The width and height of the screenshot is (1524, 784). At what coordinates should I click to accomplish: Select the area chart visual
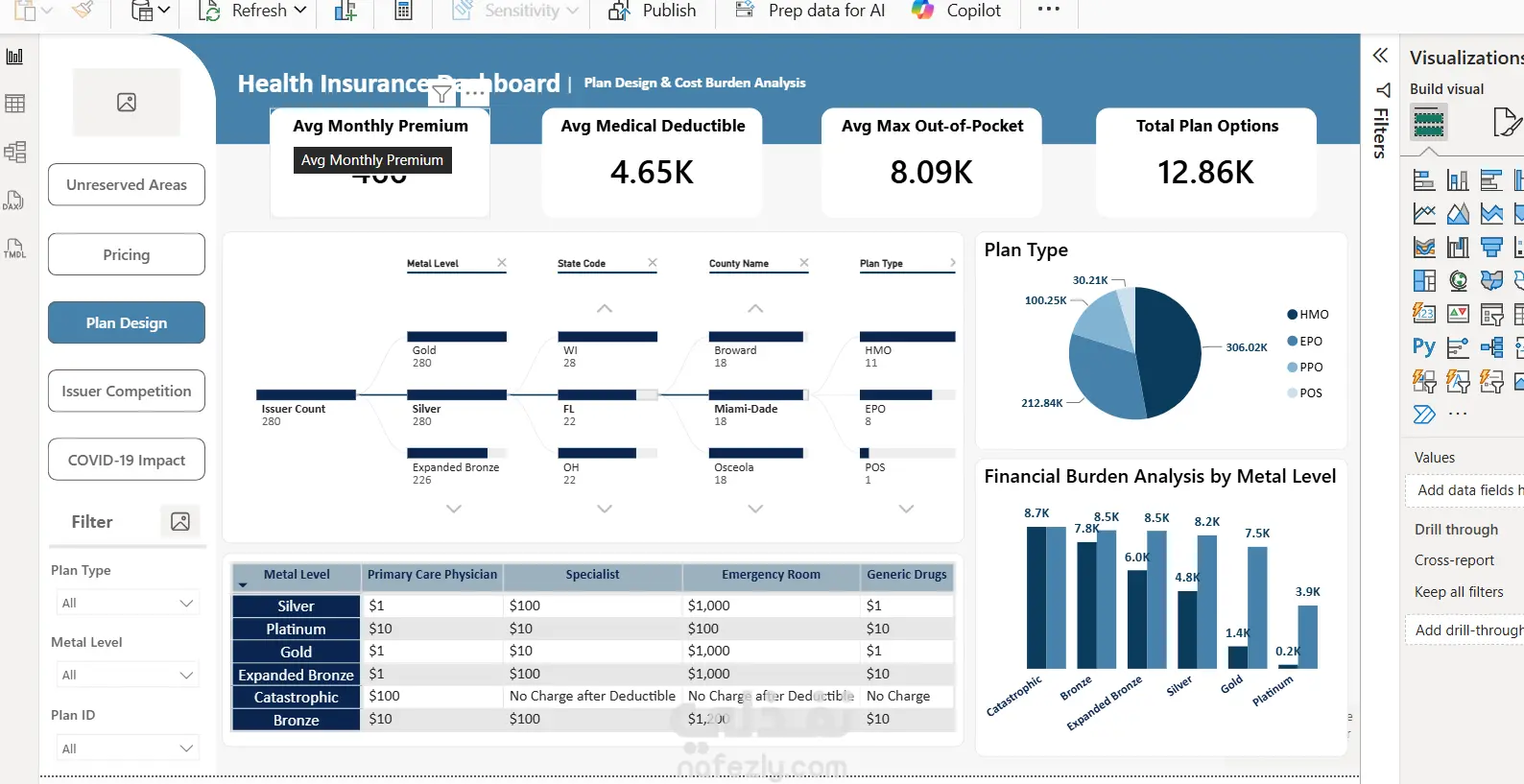click(x=1458, y=214)
